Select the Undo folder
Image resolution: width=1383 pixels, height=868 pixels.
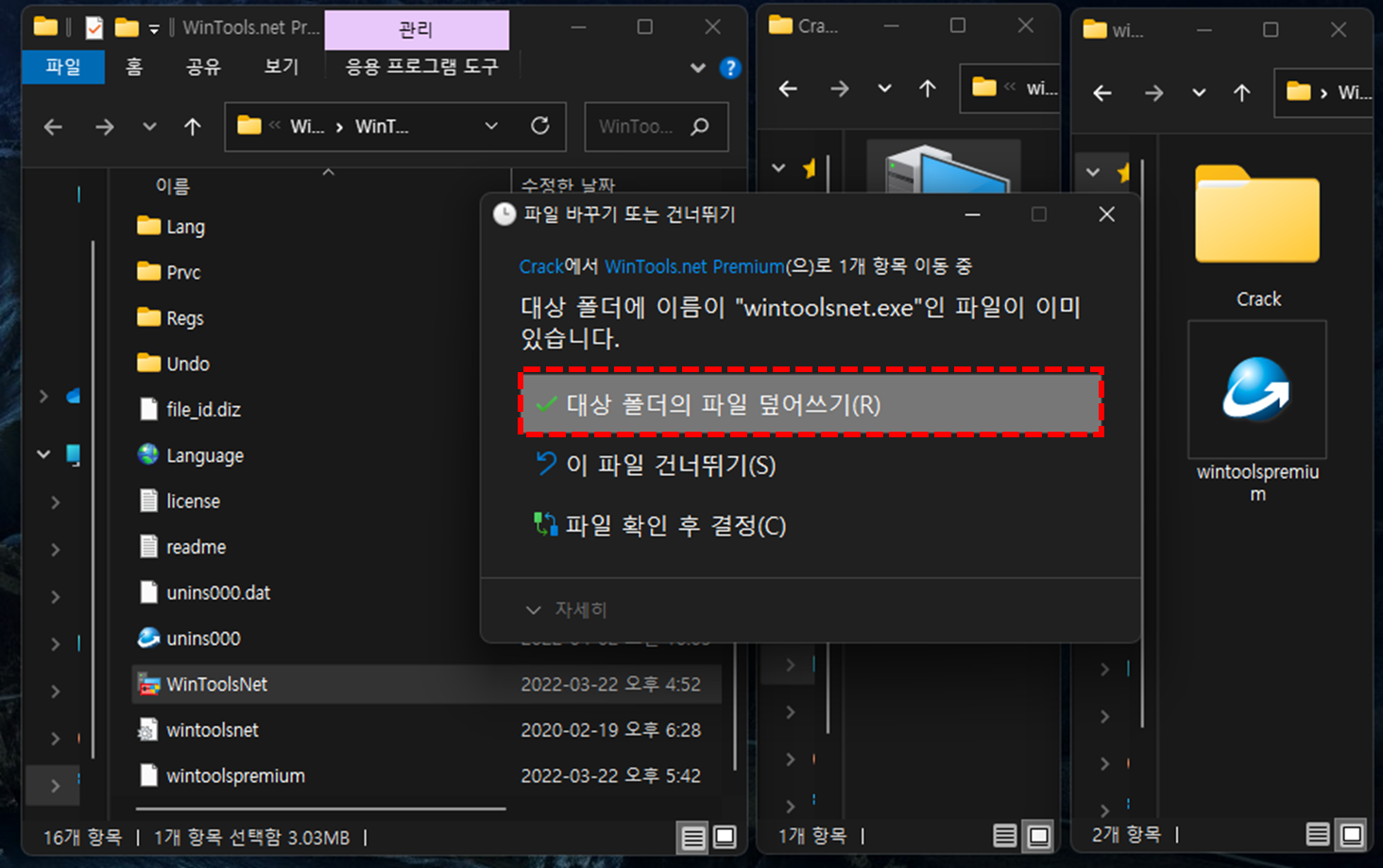coord(174,364)
